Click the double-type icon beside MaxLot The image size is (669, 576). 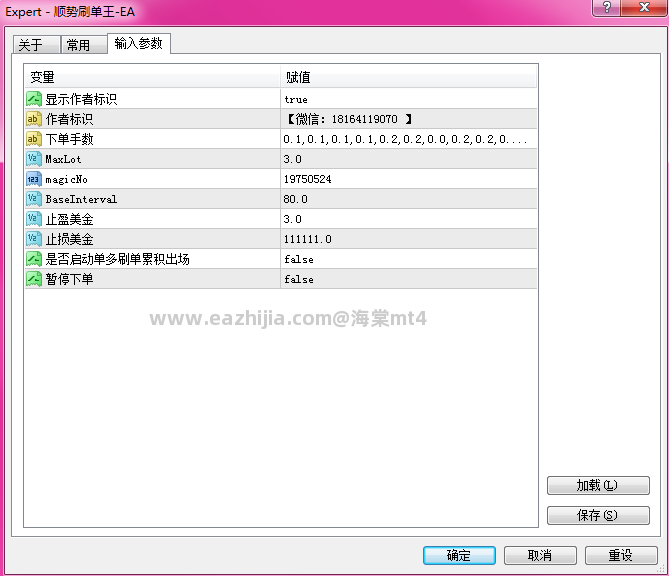point(34,159)
